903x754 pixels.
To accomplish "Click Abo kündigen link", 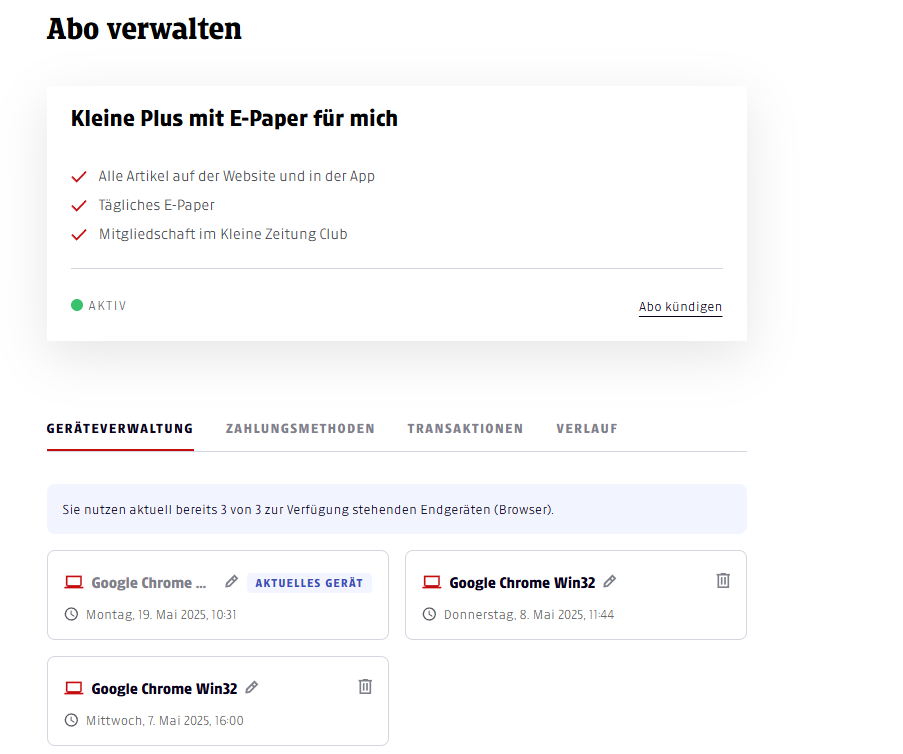I will coord(680,306).
